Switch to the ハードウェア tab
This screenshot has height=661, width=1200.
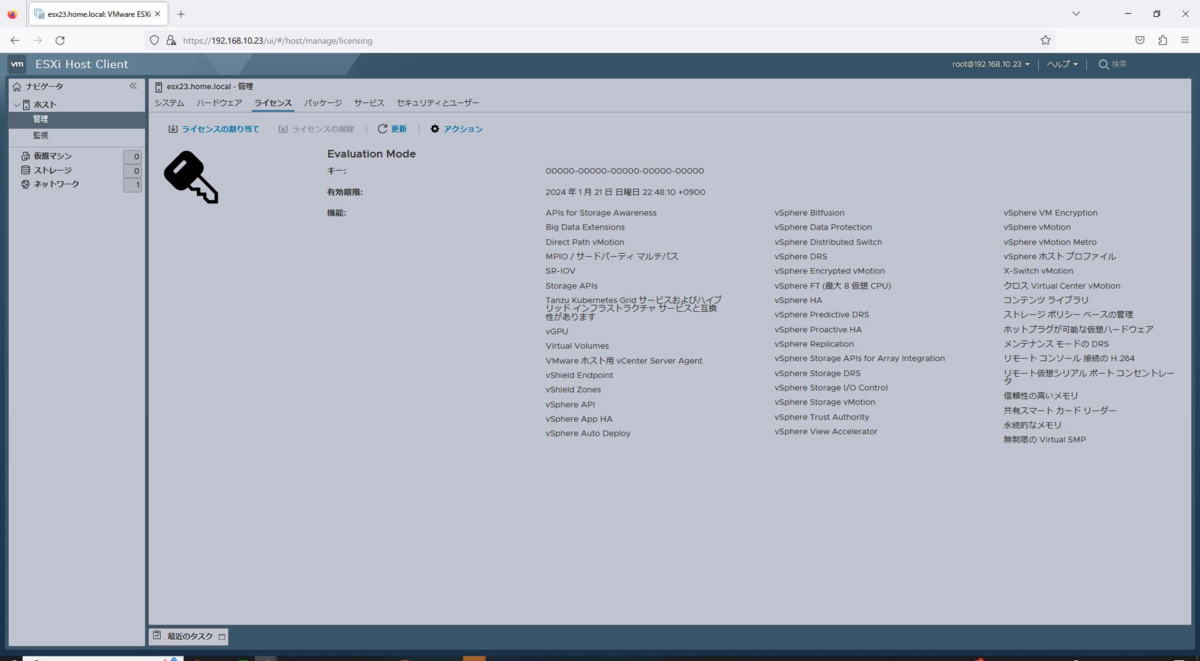[219, 103]
